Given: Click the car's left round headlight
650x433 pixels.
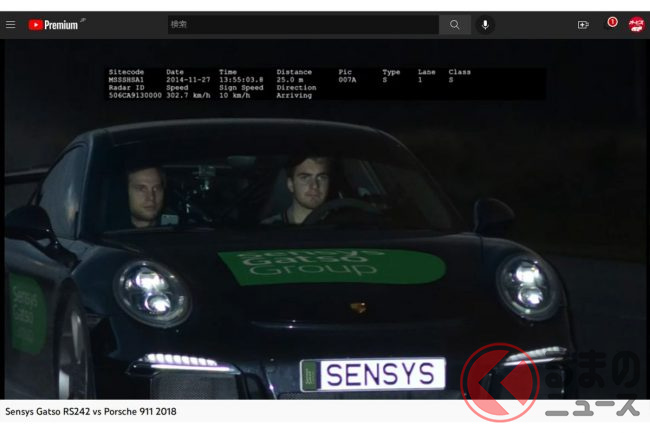Looking at the screenshot, I should click(x=152, y=292).
